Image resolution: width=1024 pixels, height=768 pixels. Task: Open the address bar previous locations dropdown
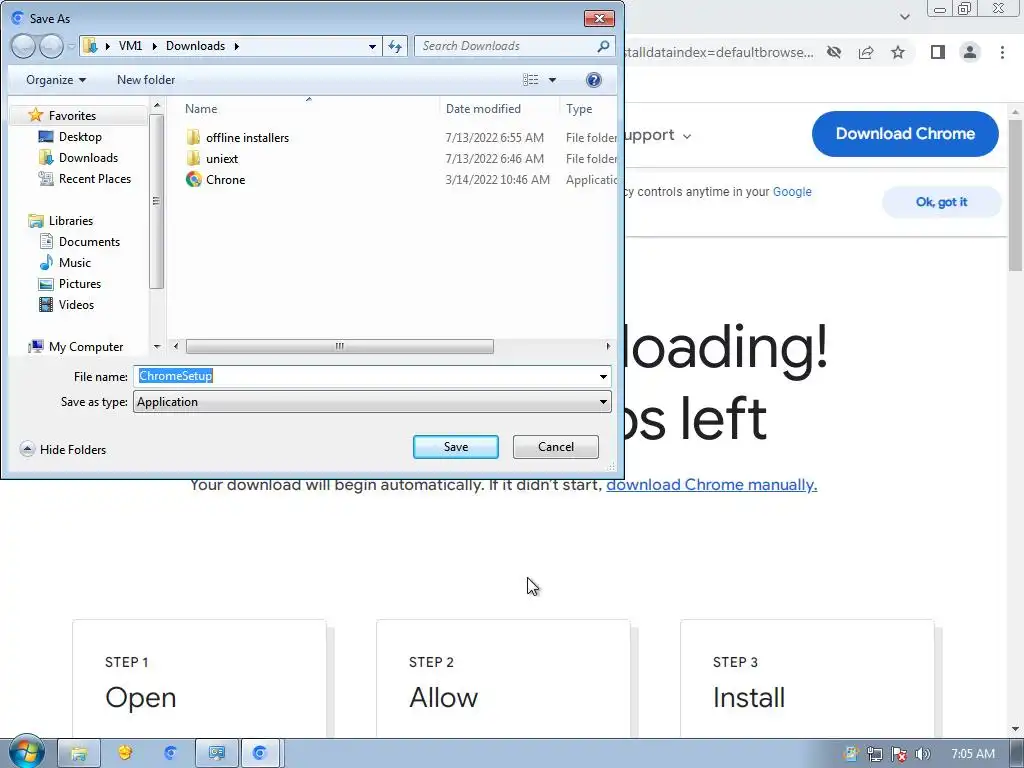(372, 46)
